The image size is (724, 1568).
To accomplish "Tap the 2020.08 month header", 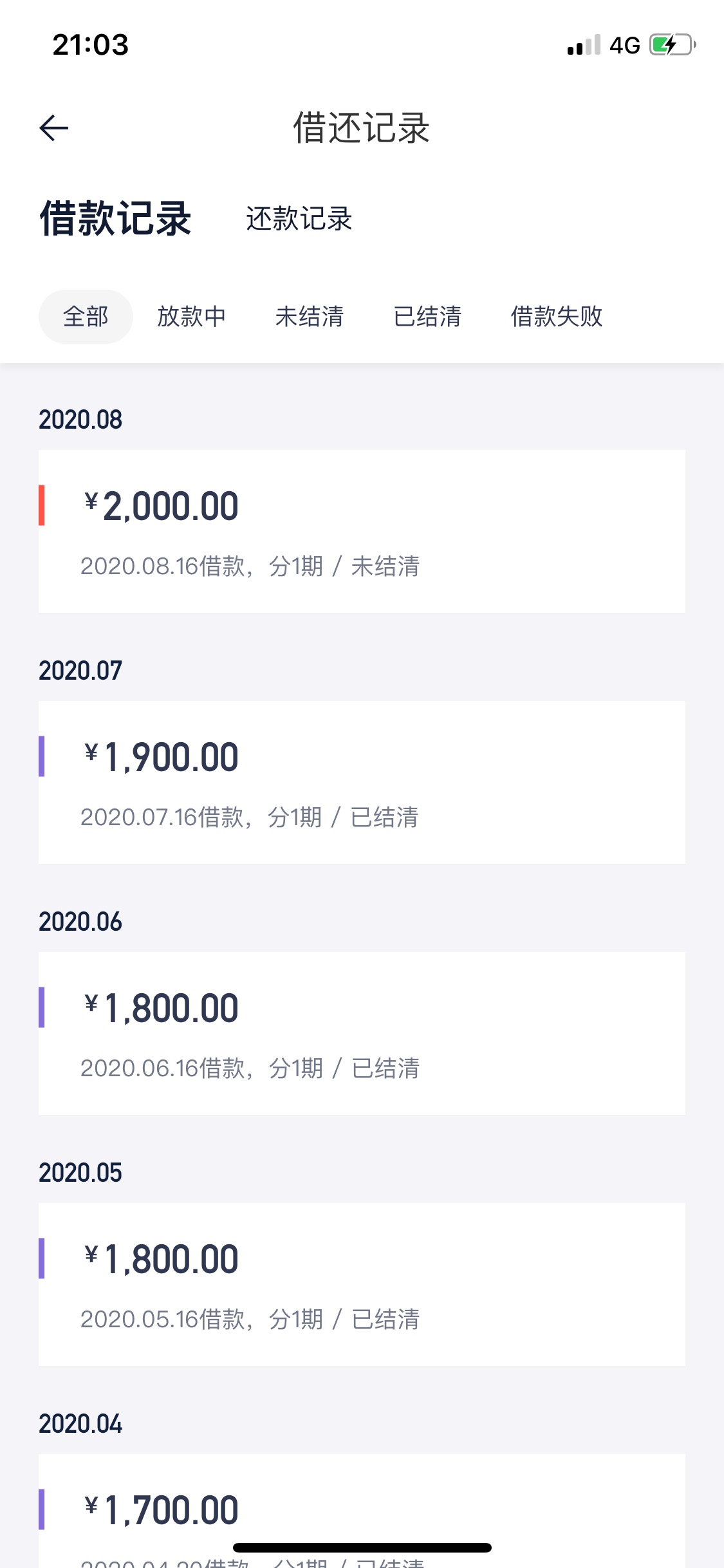I will (x=80, y=420).
